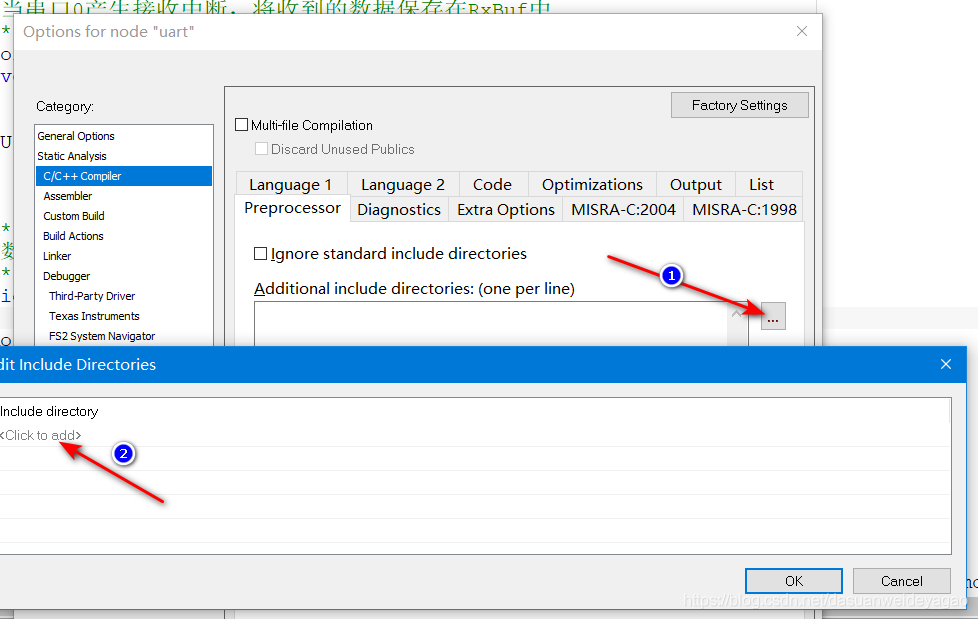
Task: Click inside Additional include directories text box
Action: point(491,324)
